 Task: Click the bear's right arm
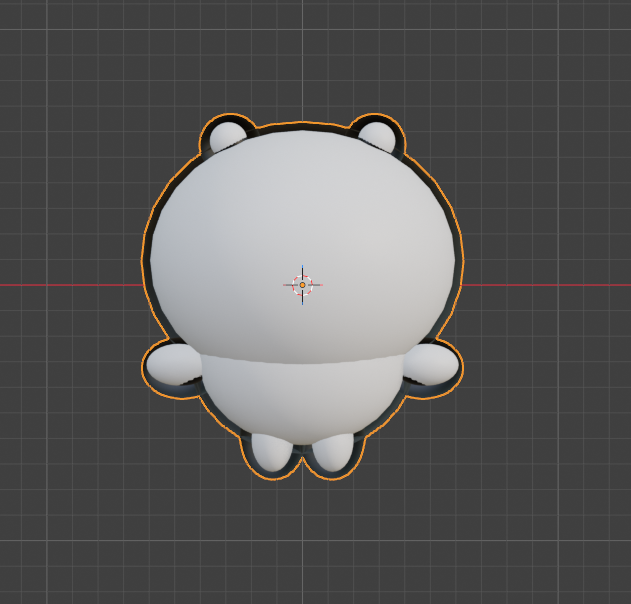pos(431,363)
